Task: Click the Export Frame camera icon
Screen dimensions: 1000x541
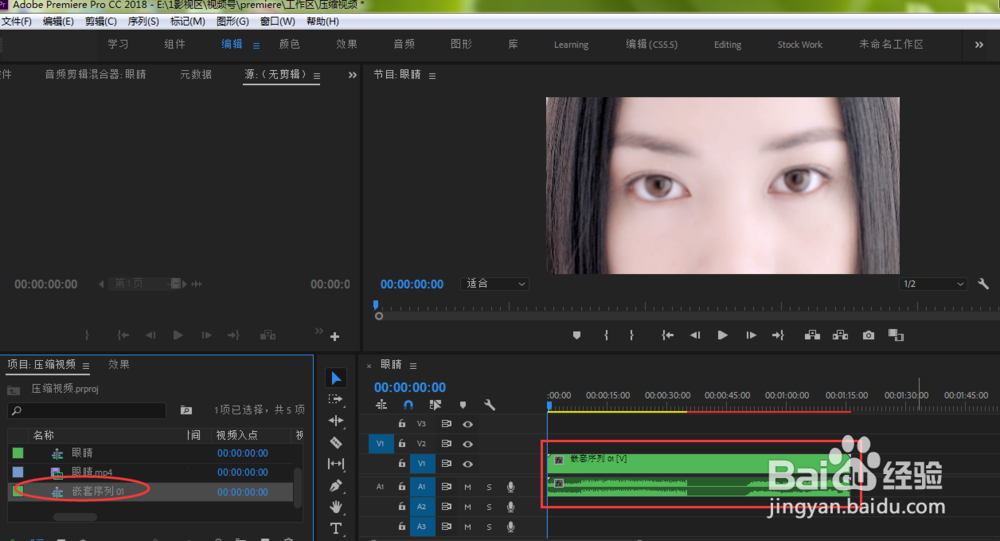Action: click(x=868, y=335)
